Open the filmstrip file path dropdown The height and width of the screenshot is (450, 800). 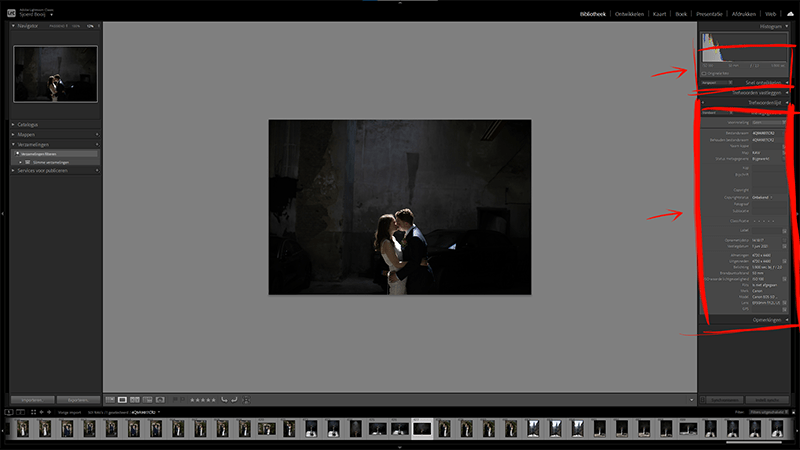click(159, 412)
